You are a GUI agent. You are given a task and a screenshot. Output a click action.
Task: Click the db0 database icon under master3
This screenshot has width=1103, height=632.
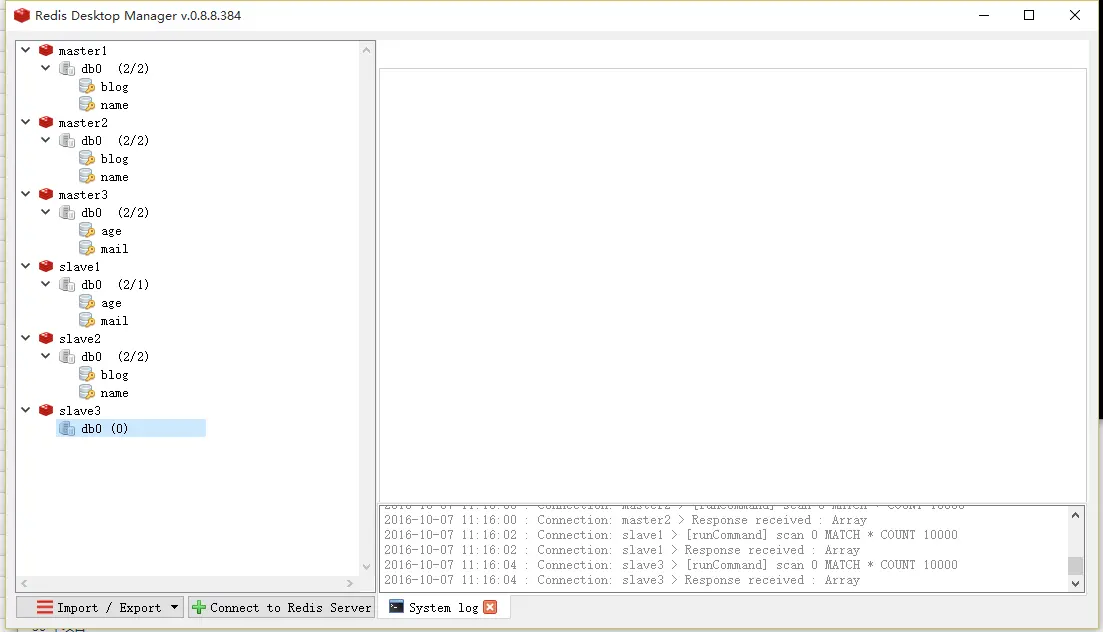67,212
